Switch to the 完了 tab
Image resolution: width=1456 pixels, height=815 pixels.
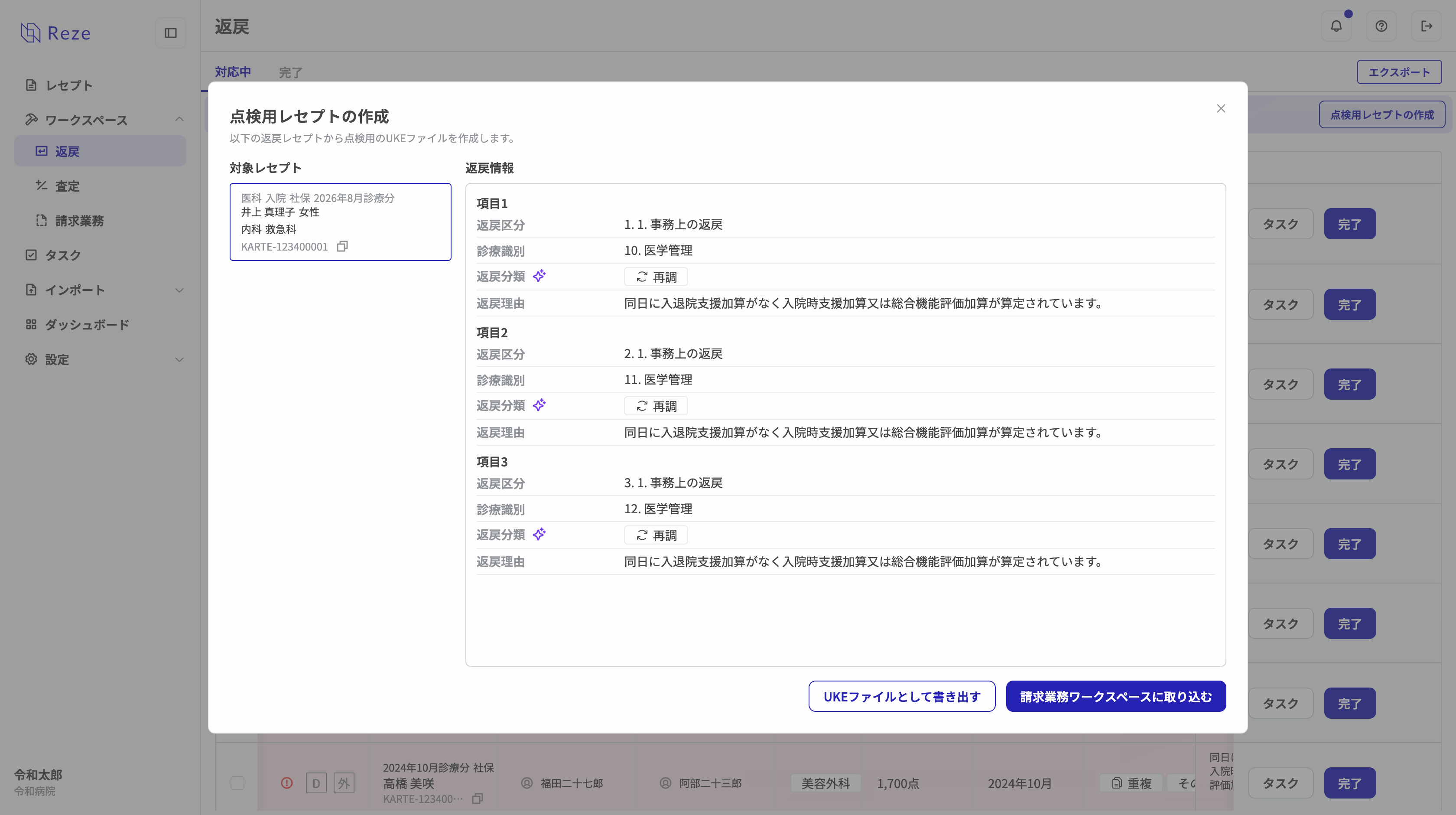pyautogui.click(x=290, y=72)
